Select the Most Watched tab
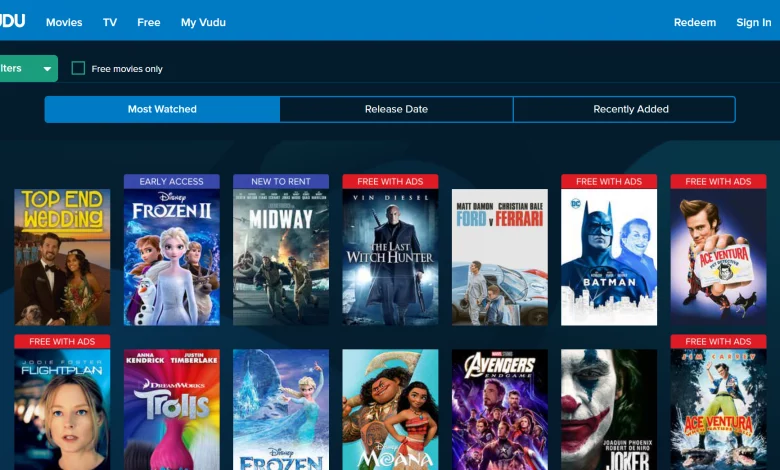This screenshot has width=780, height=470. click(162, 109)
